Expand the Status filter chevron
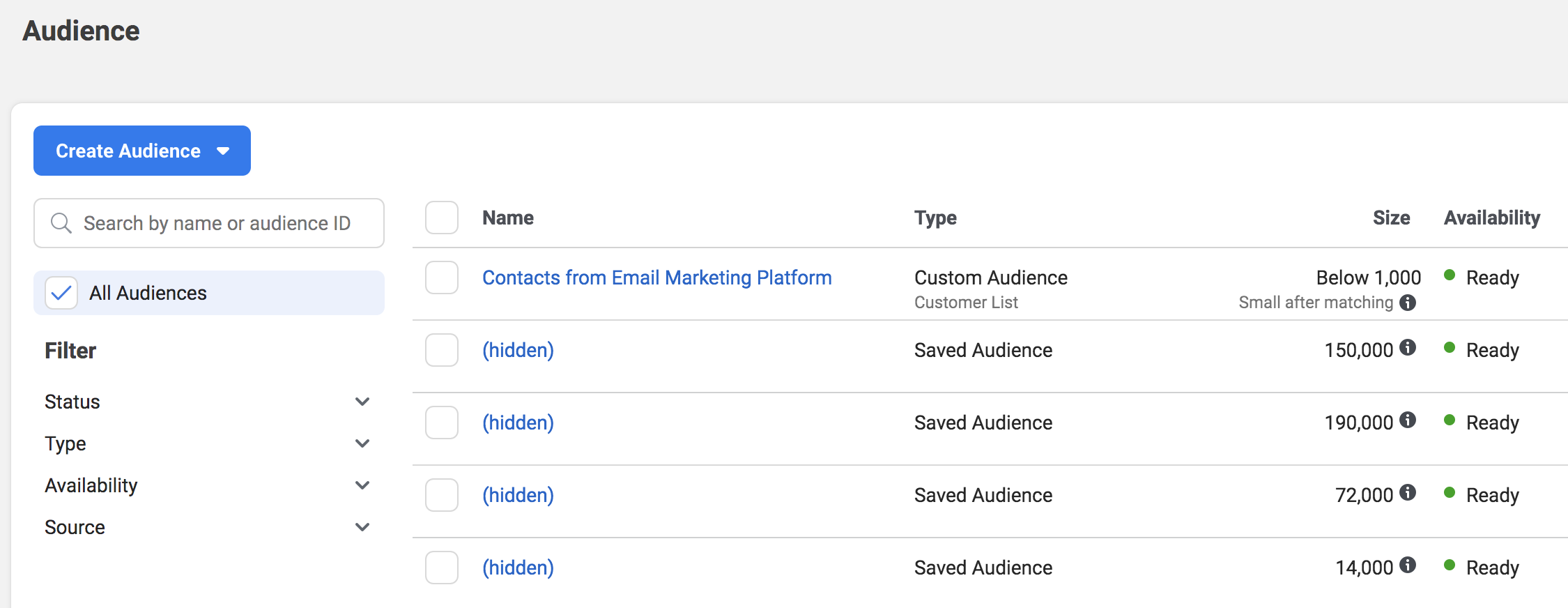The height and width of the screenshot is (608, 1568). pos(362,402)
